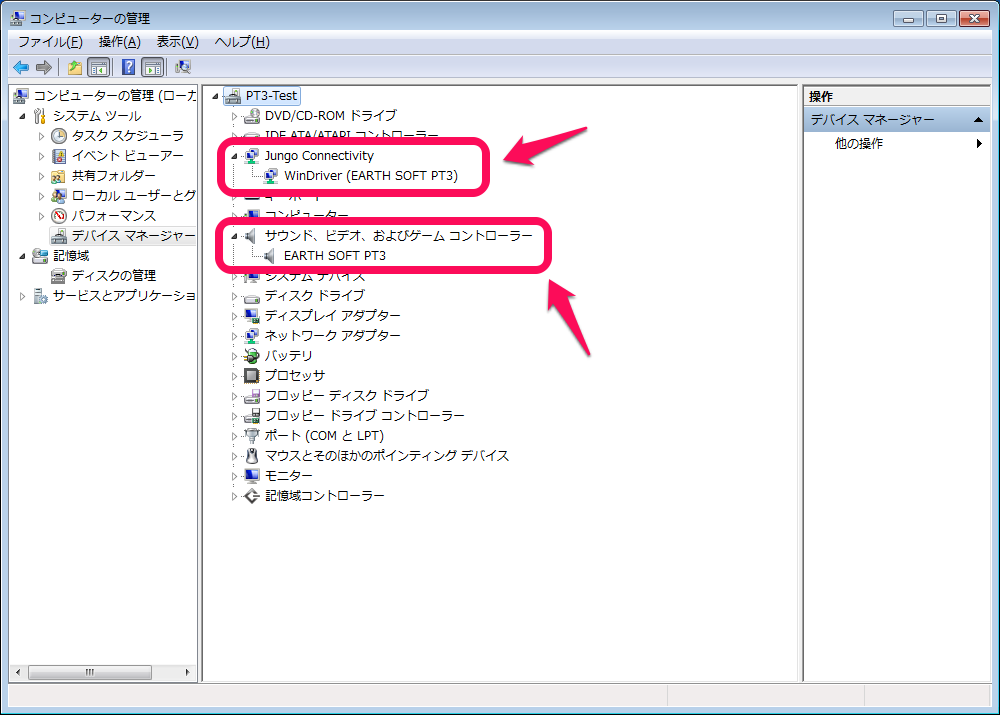This screenshot has width=1000, height=715.
Task: Collapse the 記憶域 node in left tree
Action: pyautogui.click(x=22, y=256)
